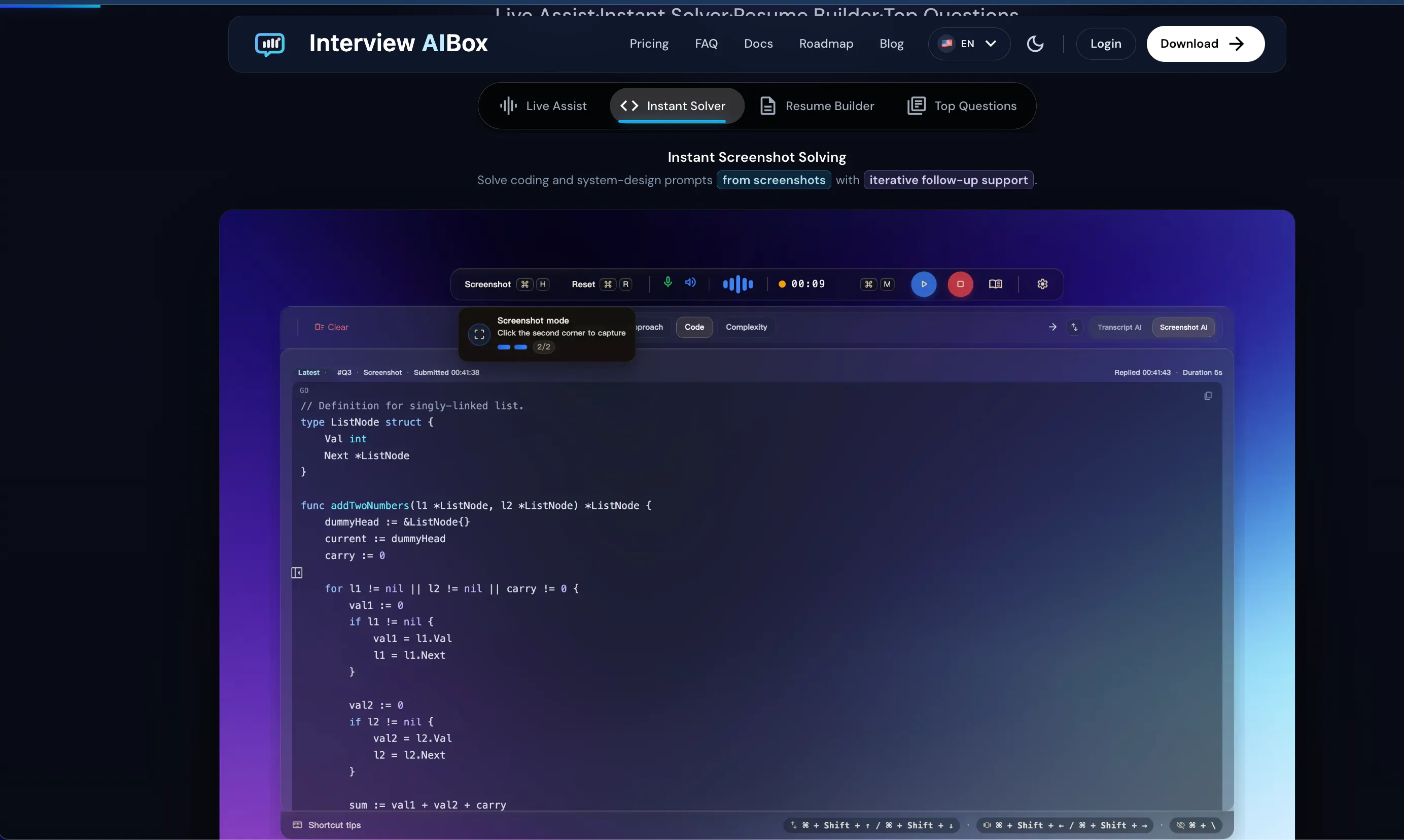1404x840 pixels.
Task: Open the Top Questions tab
Action: (962, 106)
